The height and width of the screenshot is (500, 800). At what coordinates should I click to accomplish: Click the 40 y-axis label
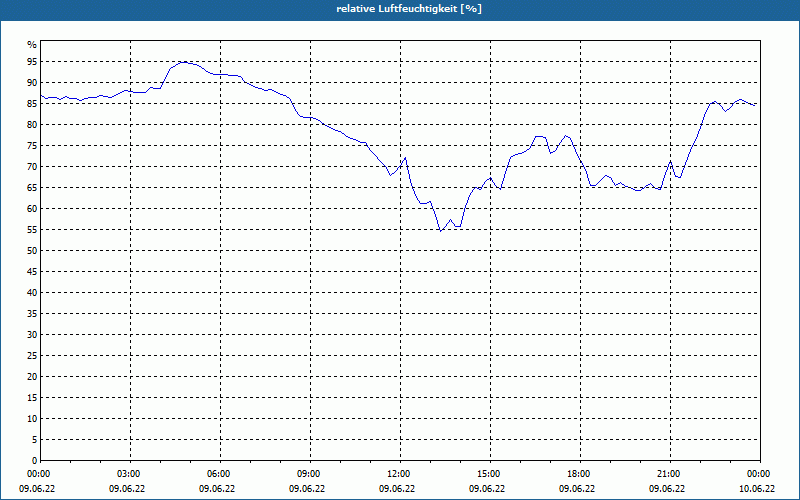32,292
